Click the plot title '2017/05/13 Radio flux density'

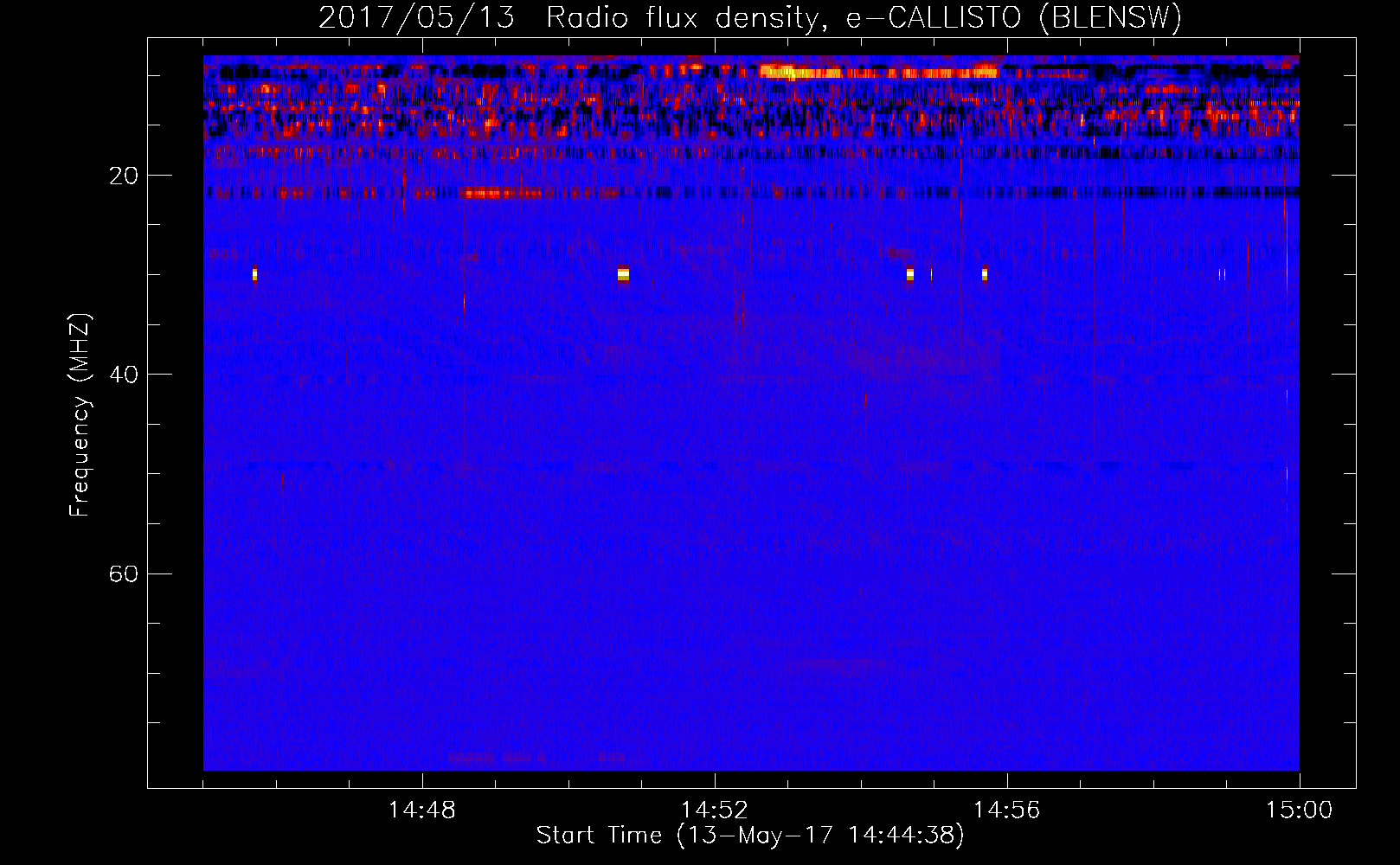coord(749,18)
